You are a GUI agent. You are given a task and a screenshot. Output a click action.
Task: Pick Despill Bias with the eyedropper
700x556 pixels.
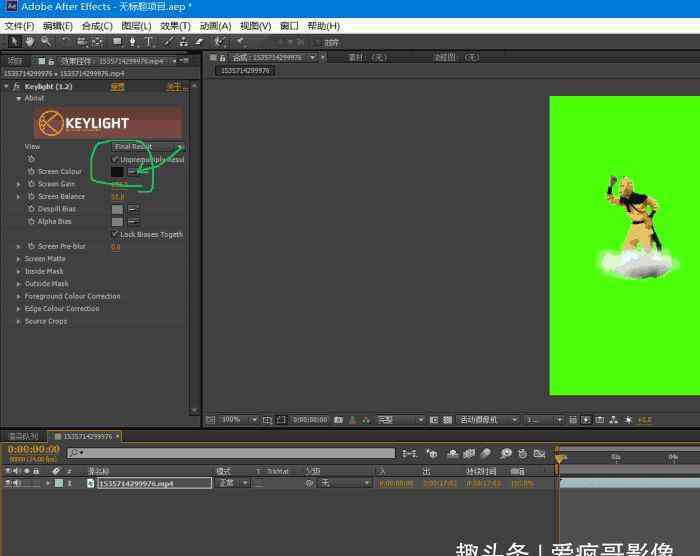tap(133, 209)
